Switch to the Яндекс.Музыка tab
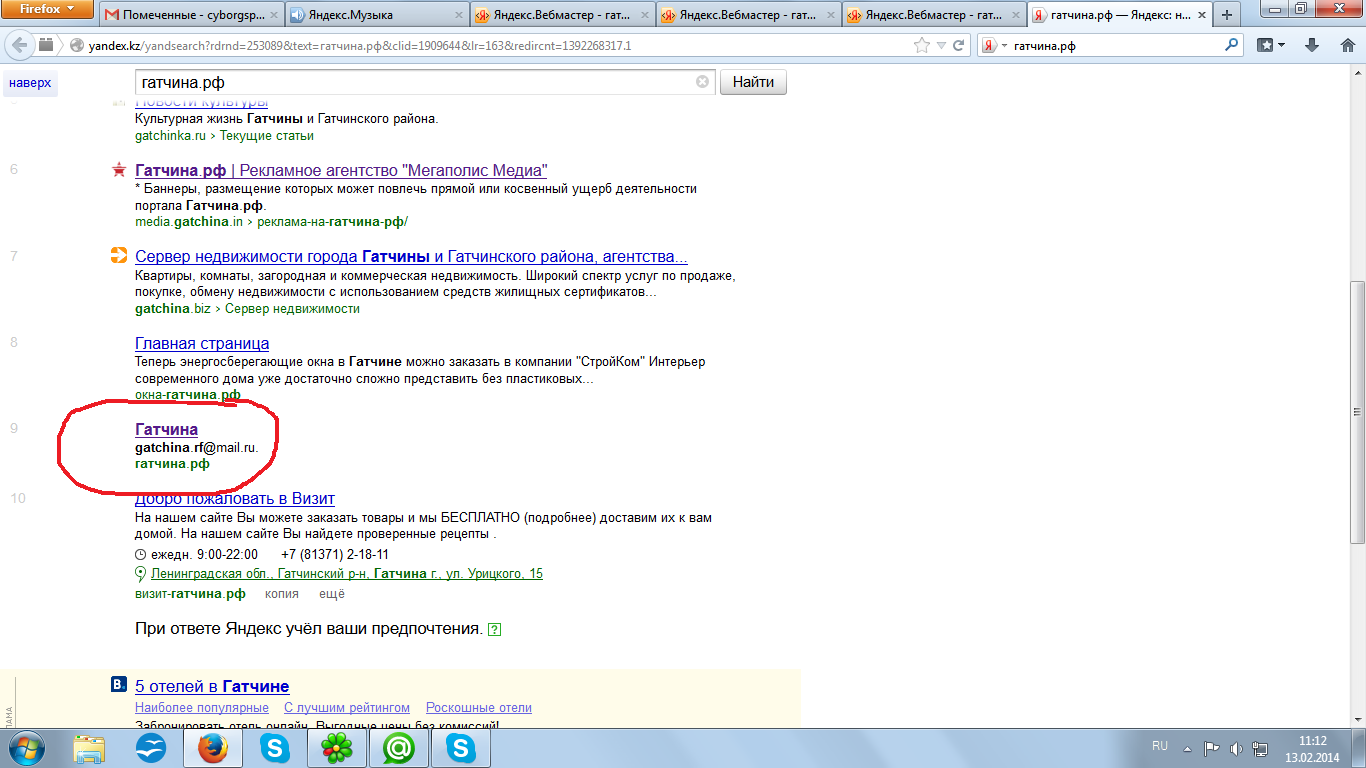 coord(376,15)
